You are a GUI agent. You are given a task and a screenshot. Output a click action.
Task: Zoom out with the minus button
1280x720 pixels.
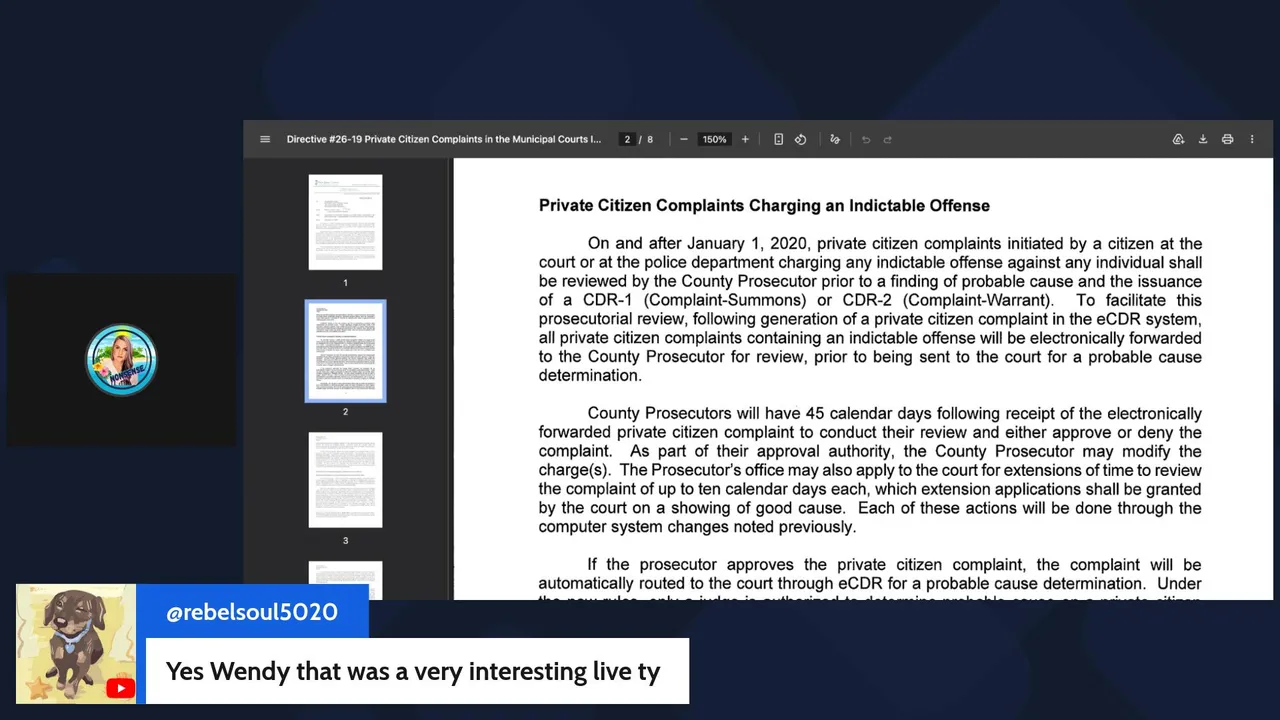pyautogui.click(x=683, y=139)
